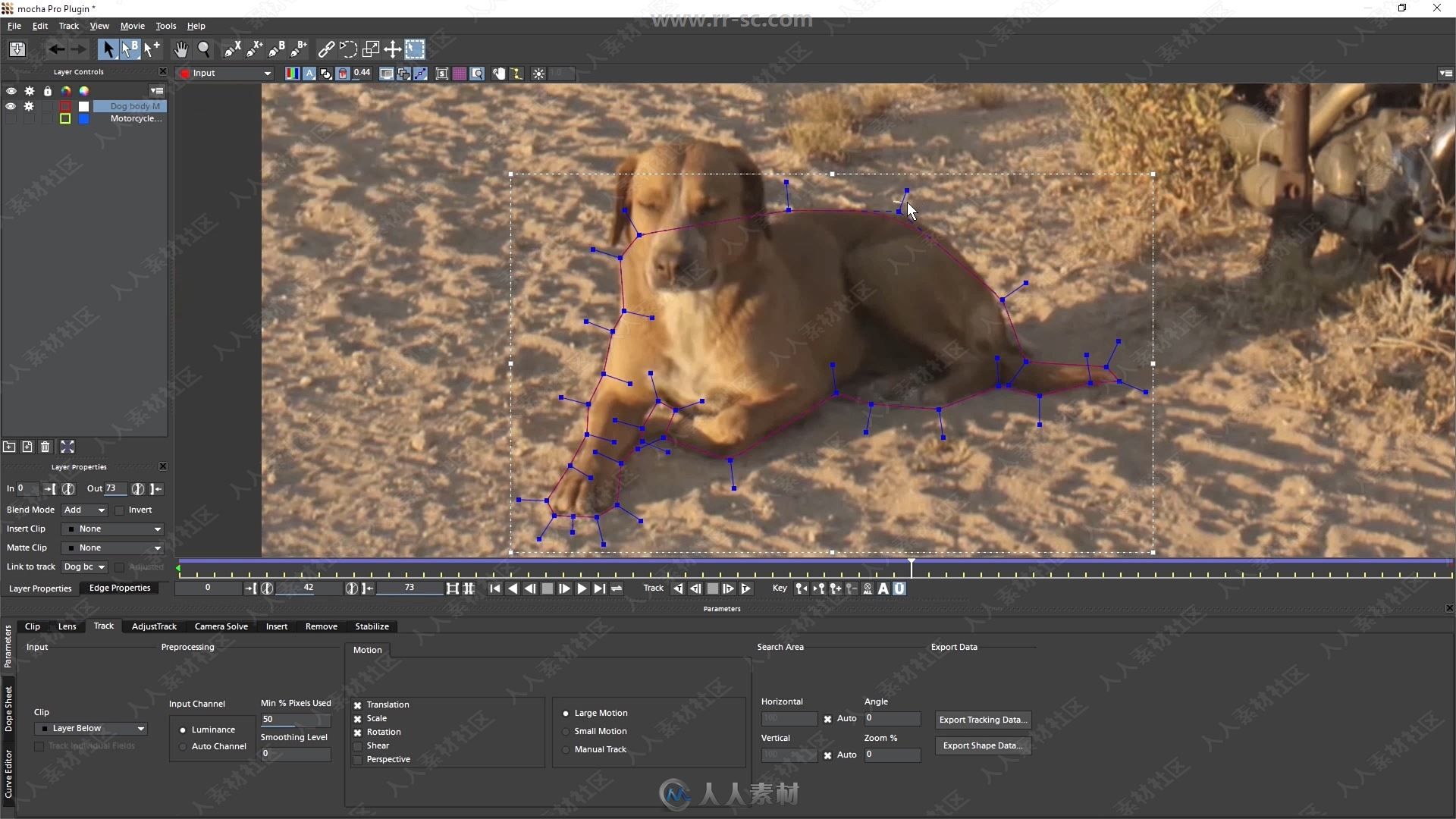The height and width of the screenshot is (819, 1456).
Task: Select the pan/hand tool icon
Action: click(179, 49)
